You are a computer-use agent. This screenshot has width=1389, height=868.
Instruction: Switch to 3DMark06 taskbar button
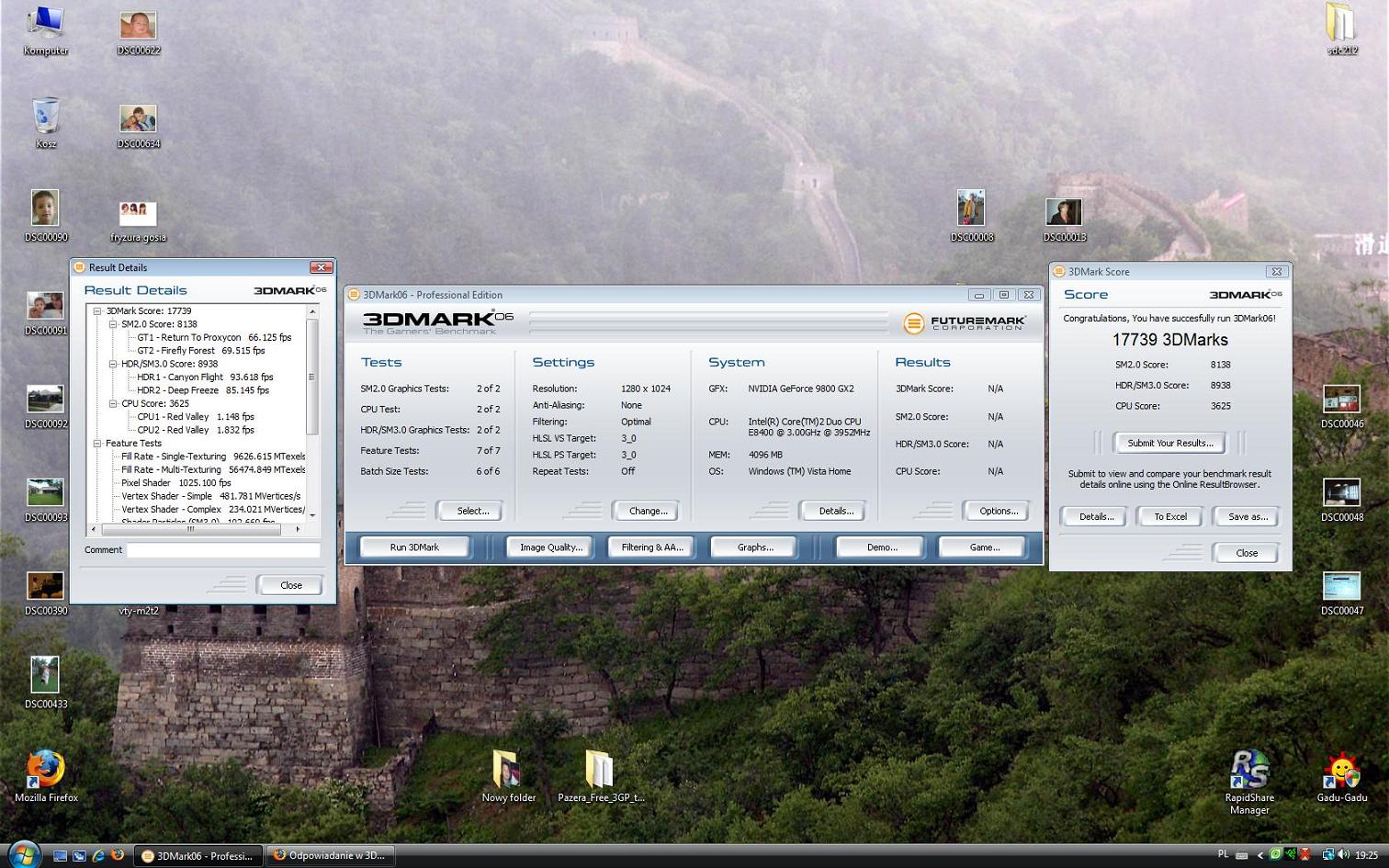pos(198,855)
